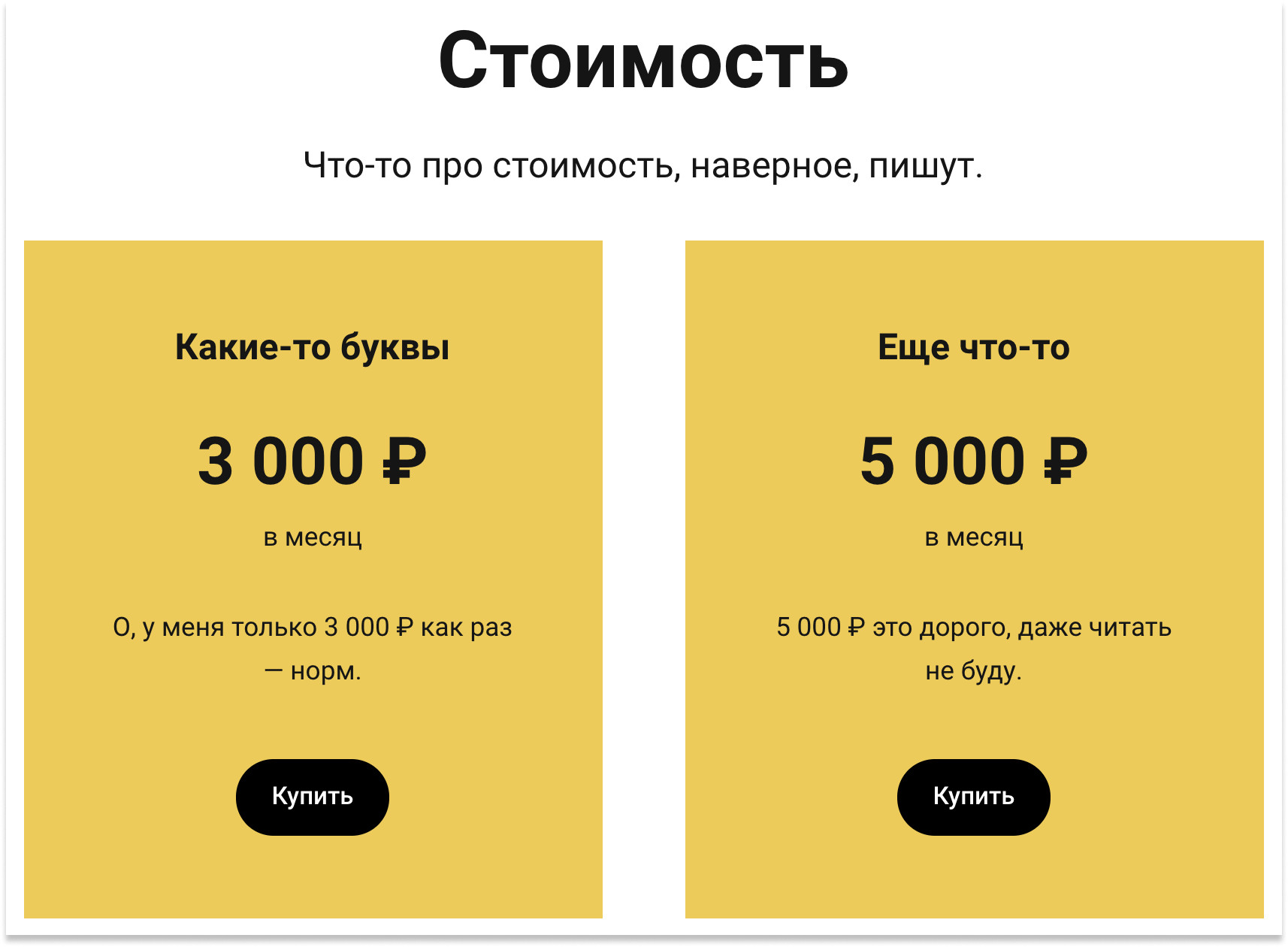This screenshot has width=1288, height=947.
Task: Click the 5 000 ₽ price
Action: coord(974,461)
